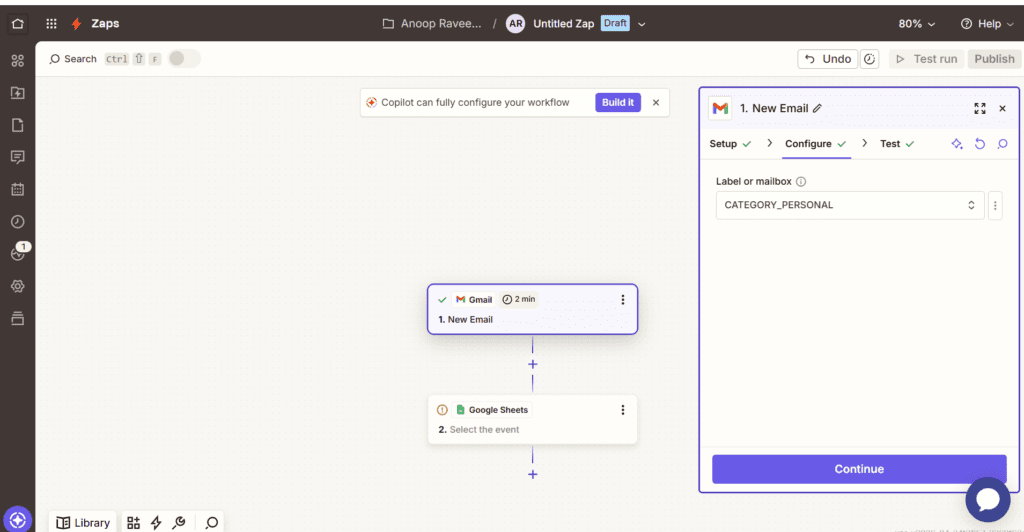
Task: Open the apps grid launcher icon
Action: pos(51,23)
